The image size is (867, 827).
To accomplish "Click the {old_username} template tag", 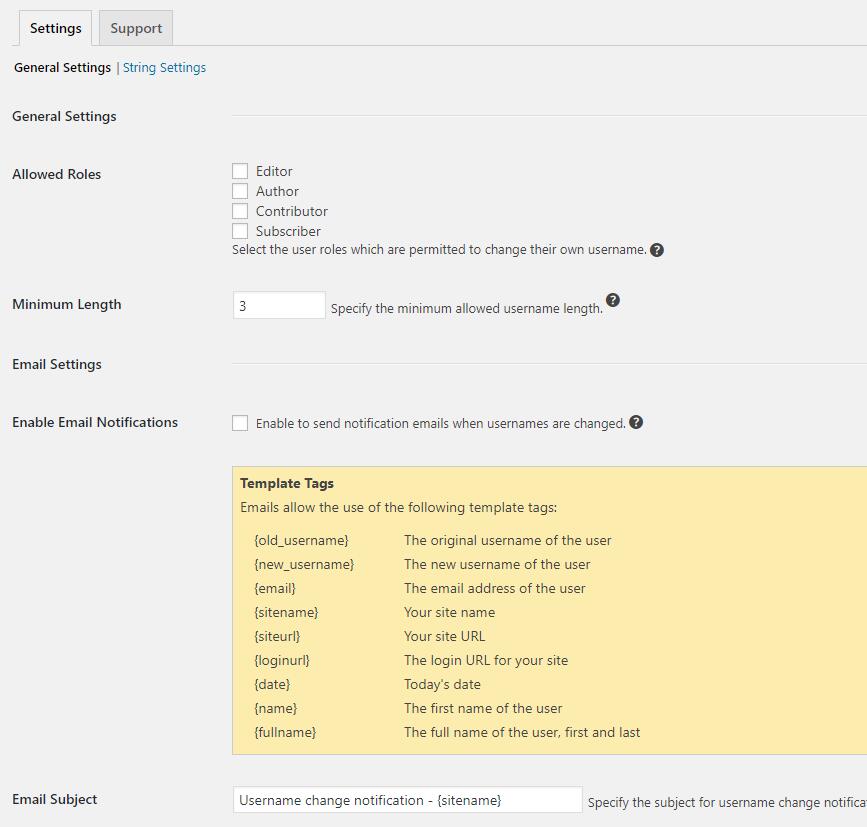I will pyautogui.click(x=301, y=540).
